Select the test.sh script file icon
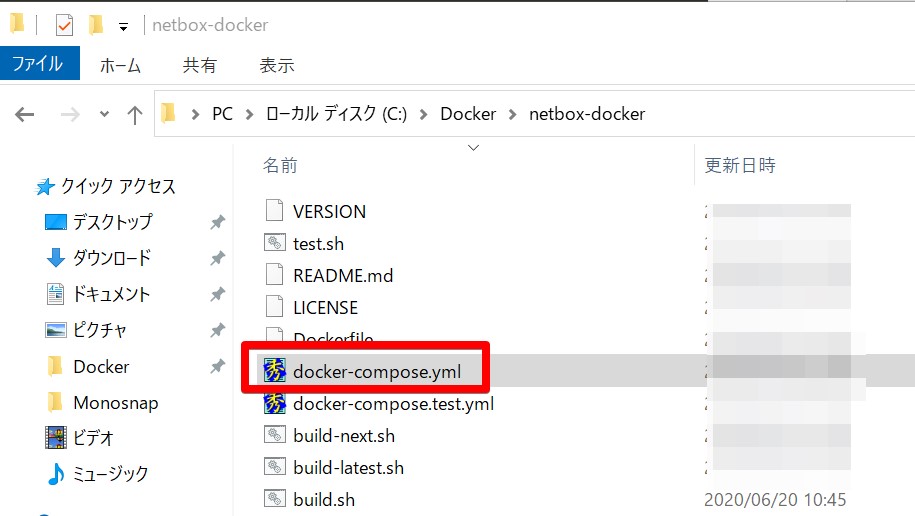 [x=275, y=242]
